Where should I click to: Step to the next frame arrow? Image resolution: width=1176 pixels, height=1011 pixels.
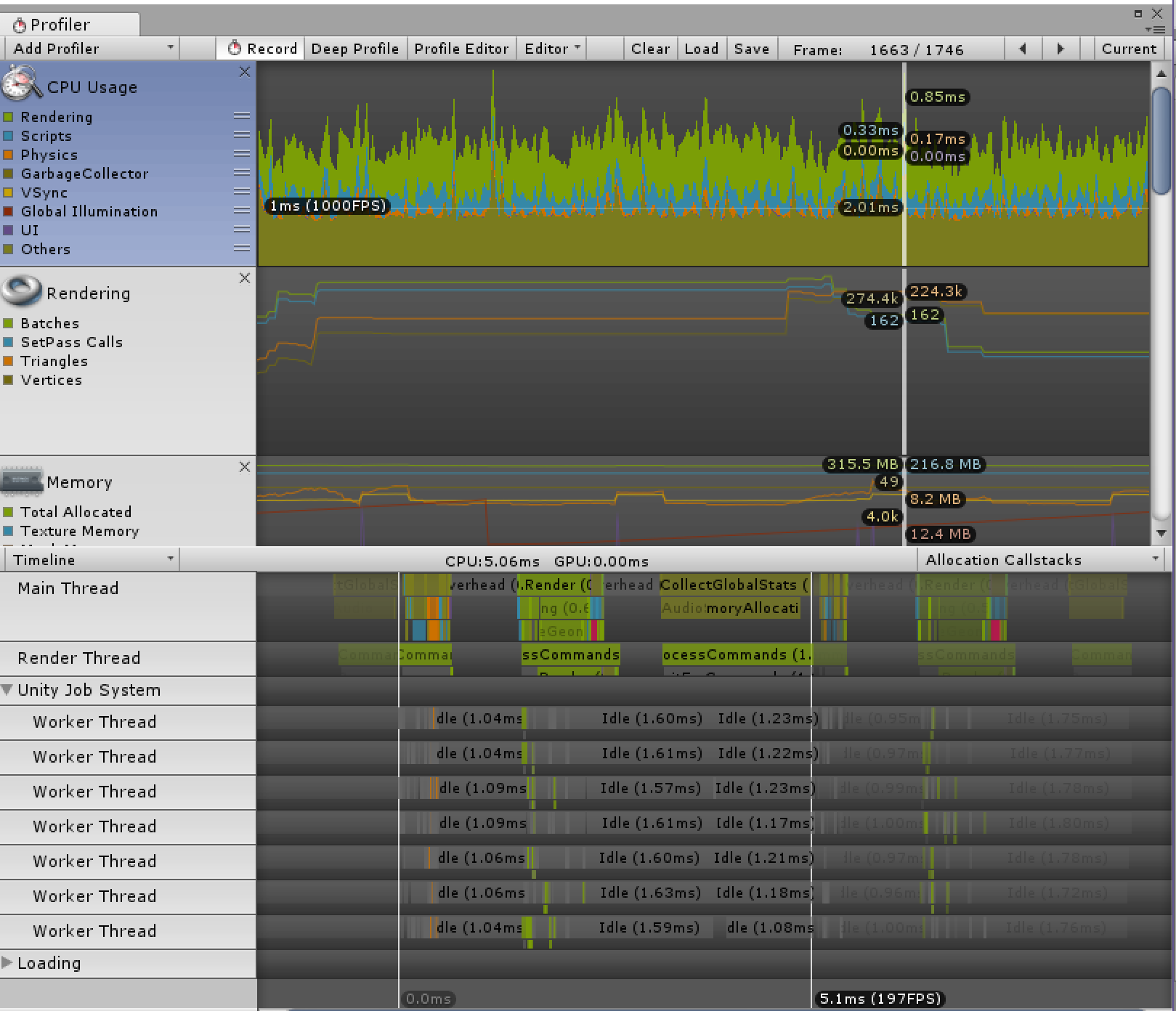point(1060,49)
